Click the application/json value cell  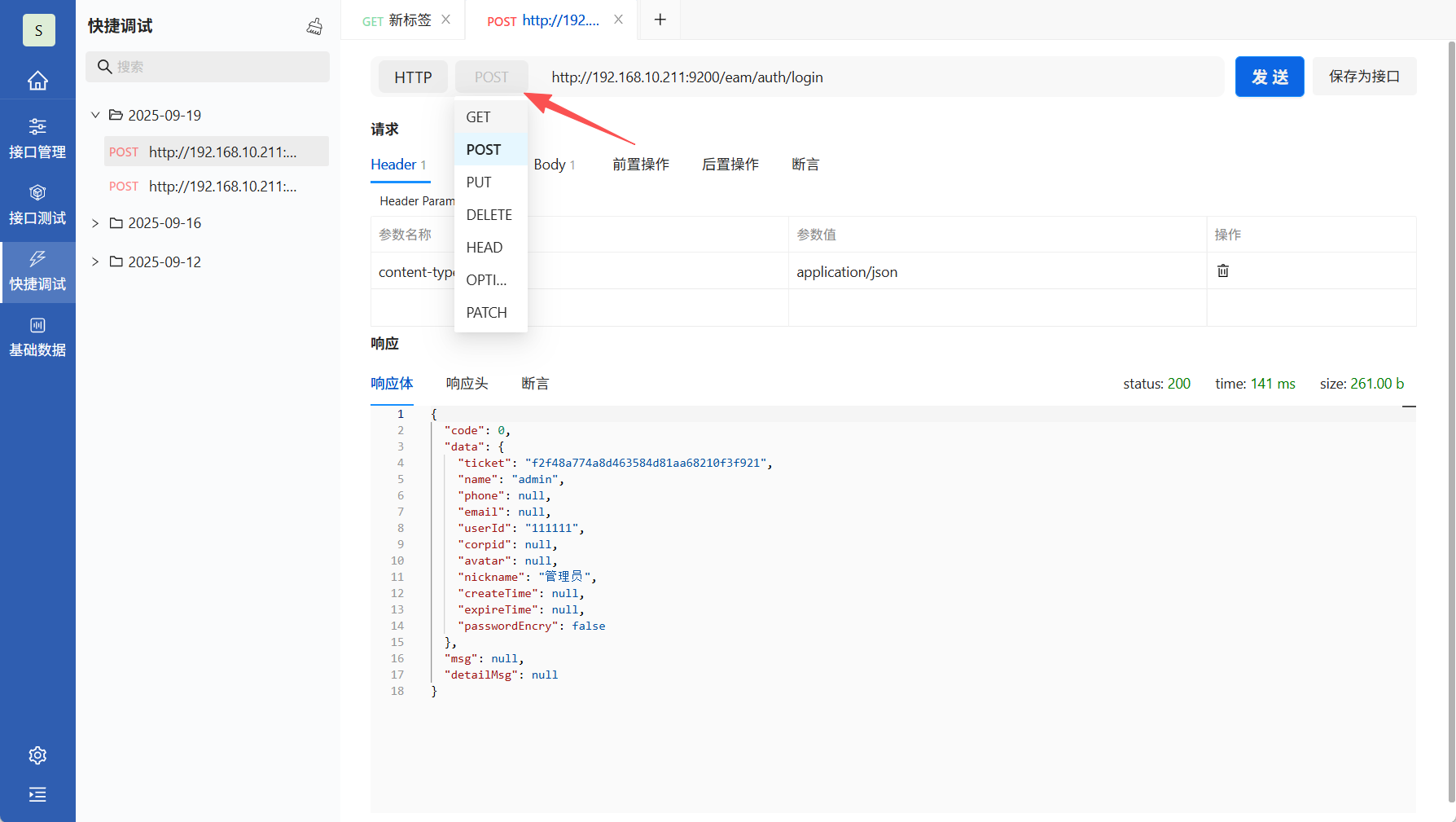coord(998,271)
